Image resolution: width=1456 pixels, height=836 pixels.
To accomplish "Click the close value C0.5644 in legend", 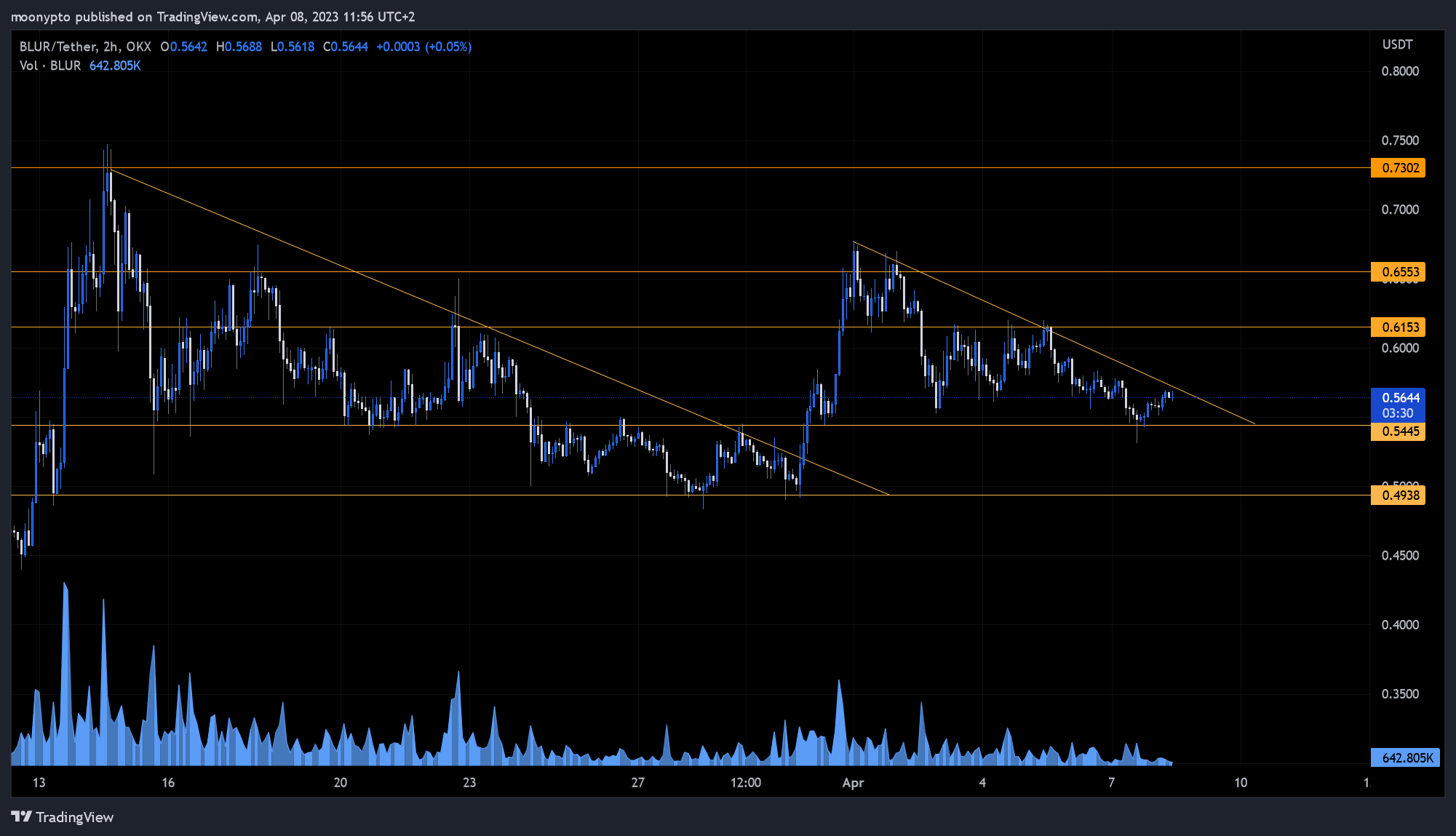I will [346, 47].
